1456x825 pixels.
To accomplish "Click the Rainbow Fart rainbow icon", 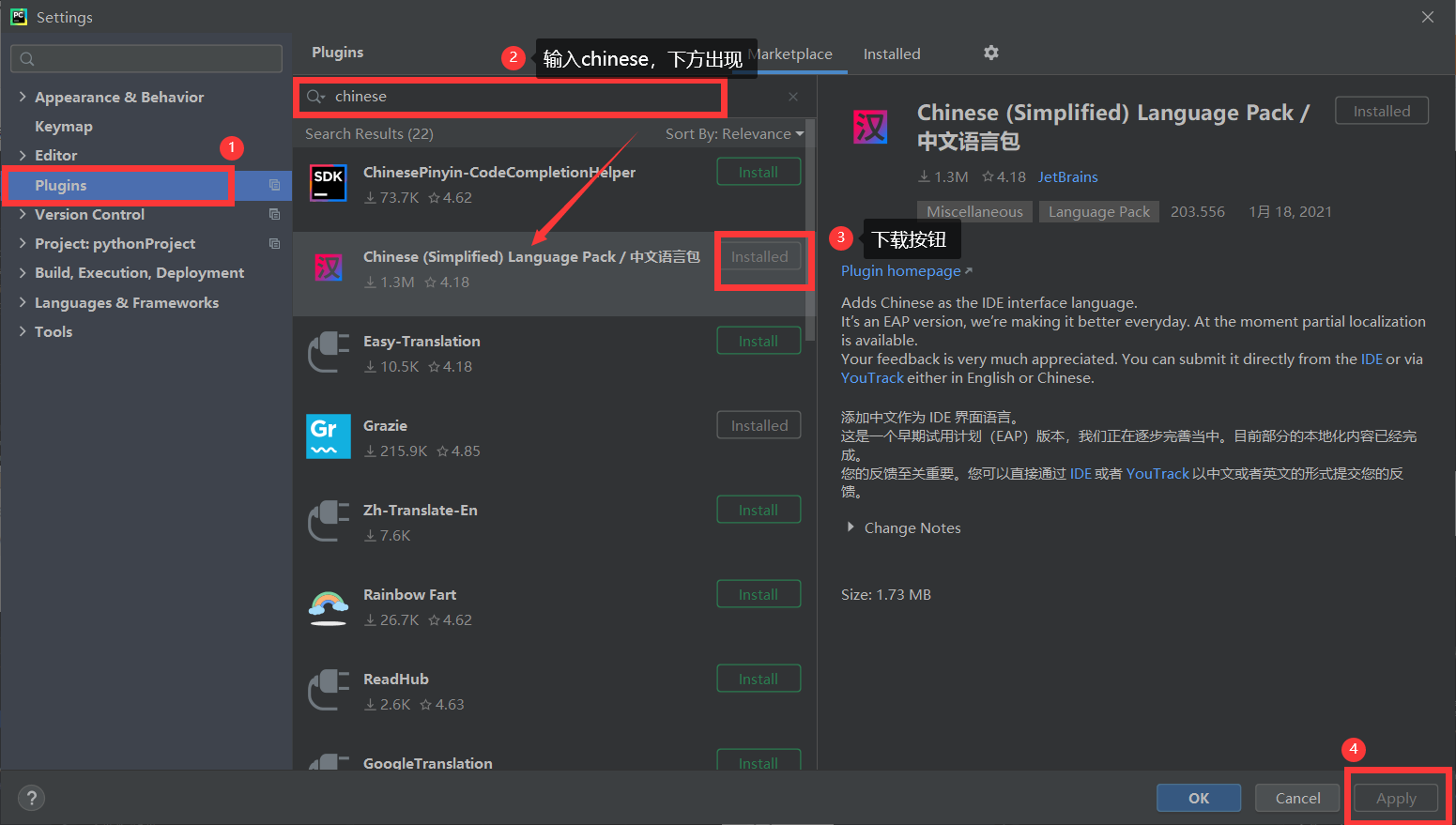I will click(329, 606).
